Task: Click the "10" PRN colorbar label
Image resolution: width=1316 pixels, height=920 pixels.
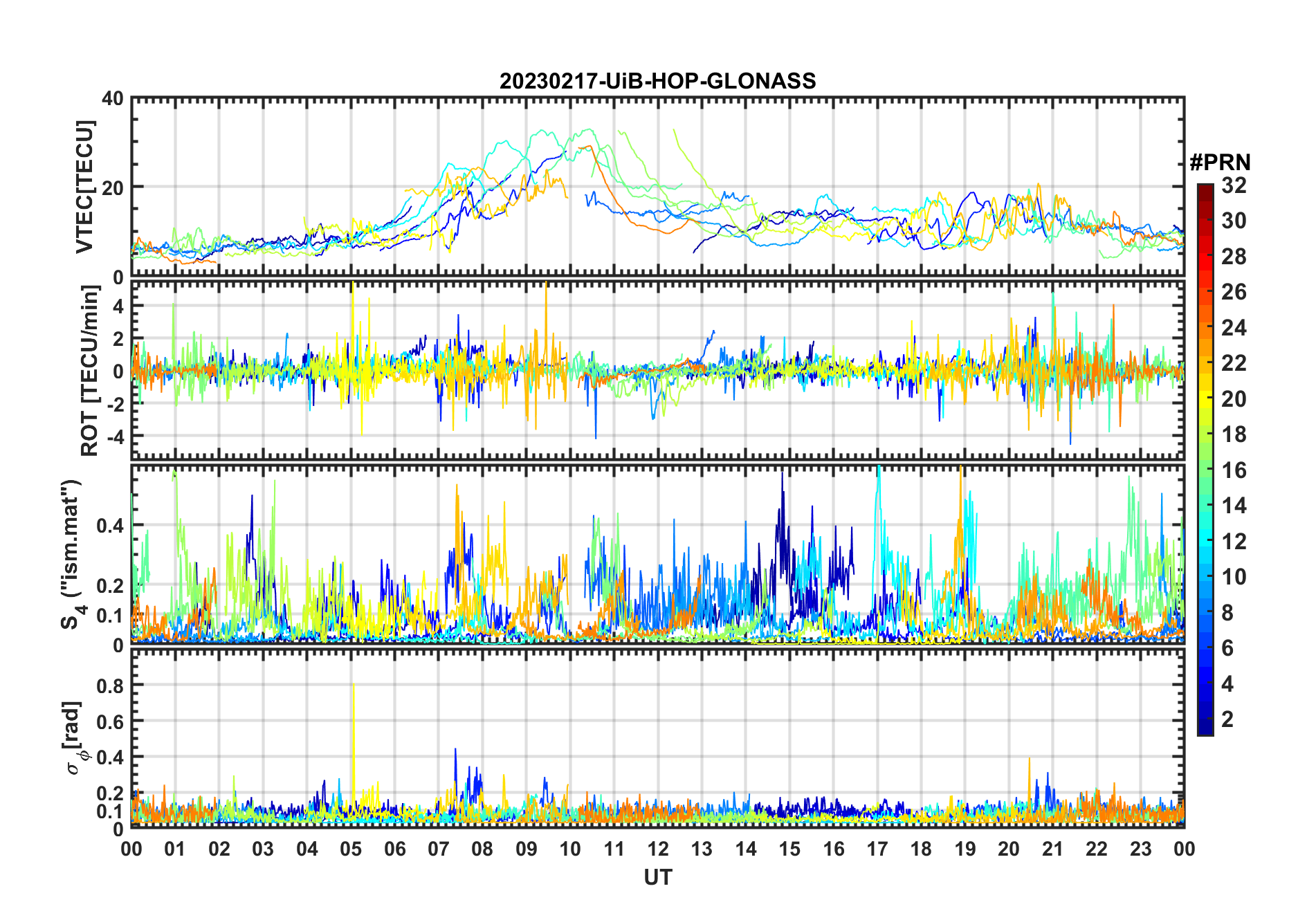Action: [1234, 577]
